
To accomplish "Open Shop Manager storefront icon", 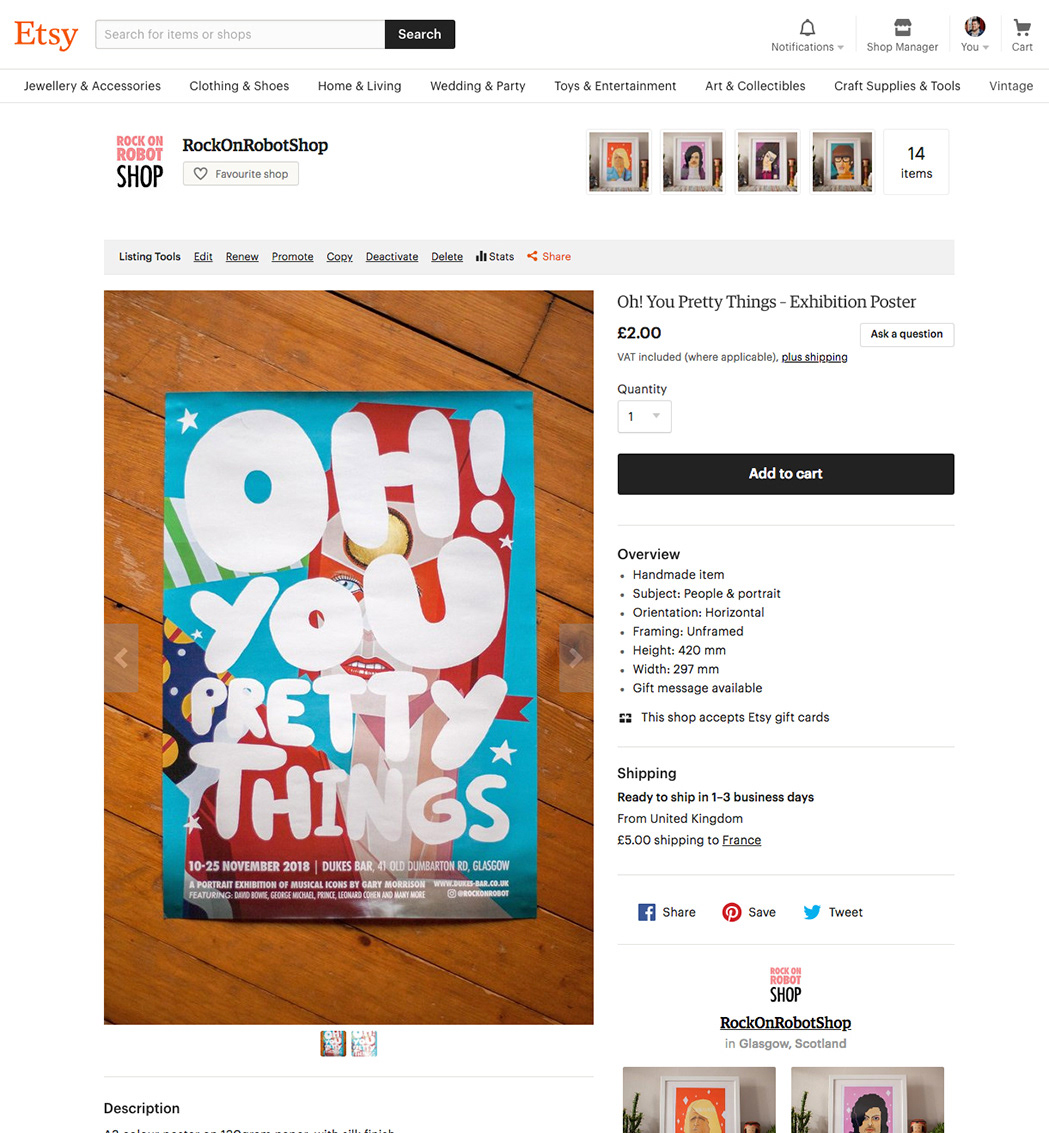I will pos(902,27).
